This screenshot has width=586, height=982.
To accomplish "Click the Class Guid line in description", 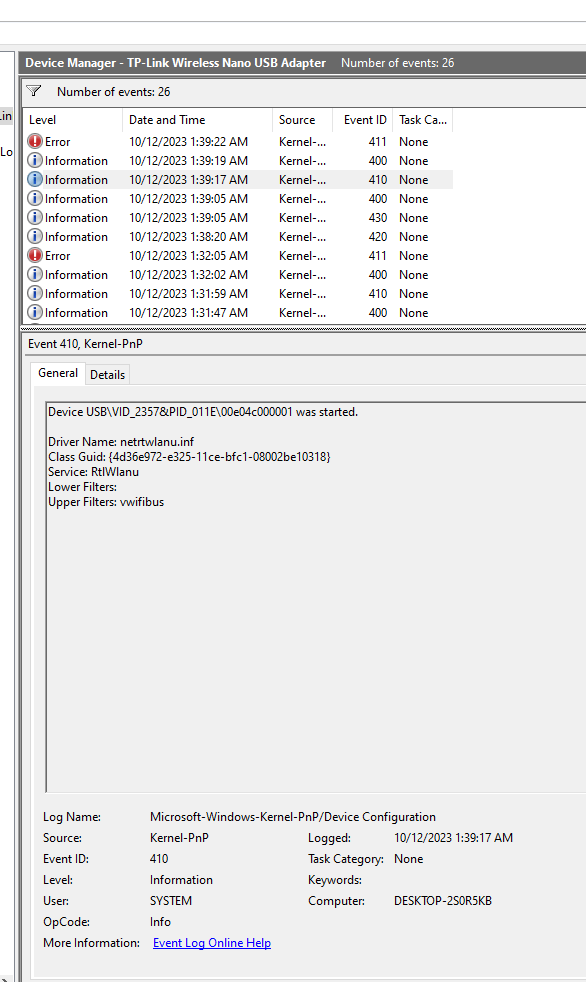I will tap(189, 457).
